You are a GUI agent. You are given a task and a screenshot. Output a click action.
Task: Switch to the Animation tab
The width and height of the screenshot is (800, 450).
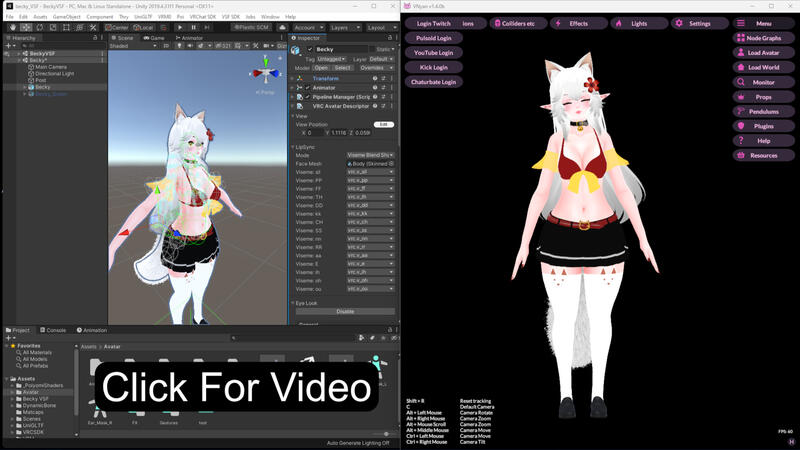coord(92,330)
